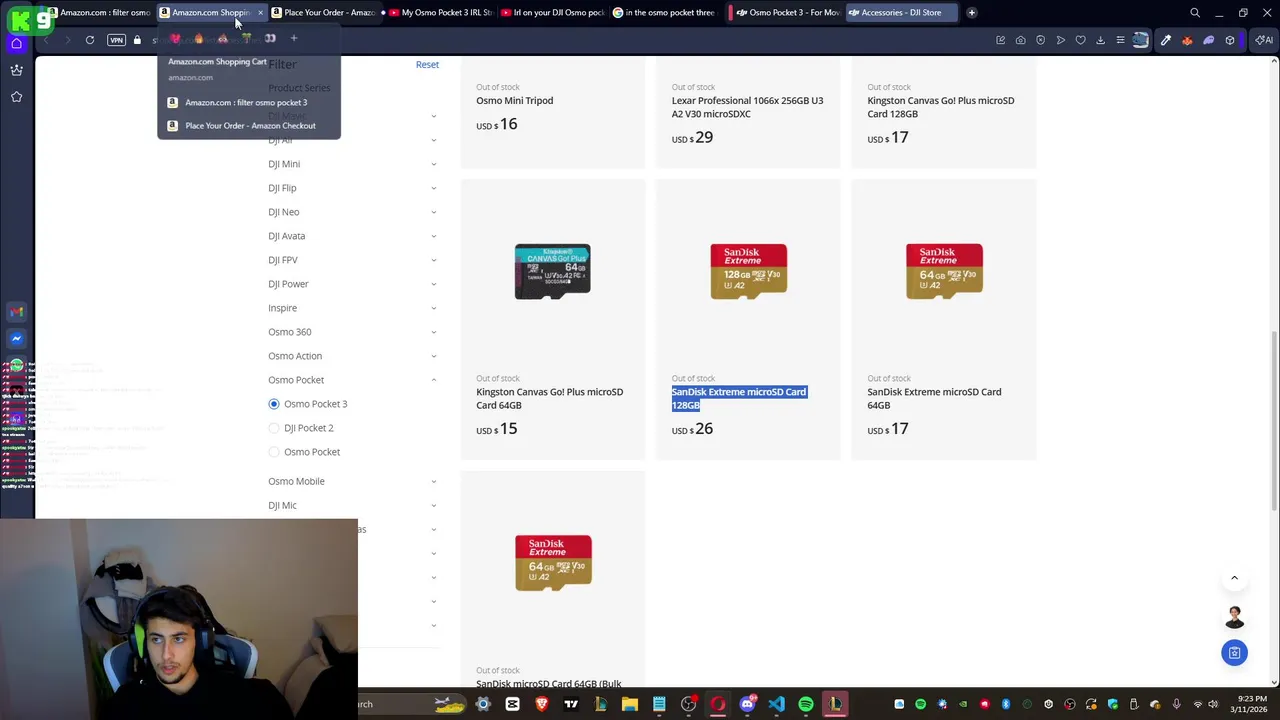Viewport: 1280px width, 720px height.
Task: Open Lexar Professional 1066x 256GB product link
Action: click(x=747, y=107)
